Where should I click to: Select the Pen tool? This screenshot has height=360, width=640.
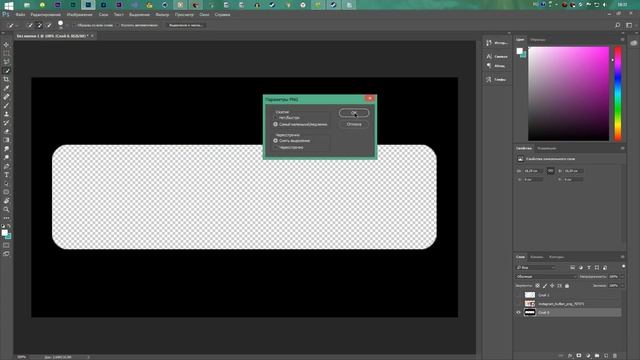pos(6,166)
